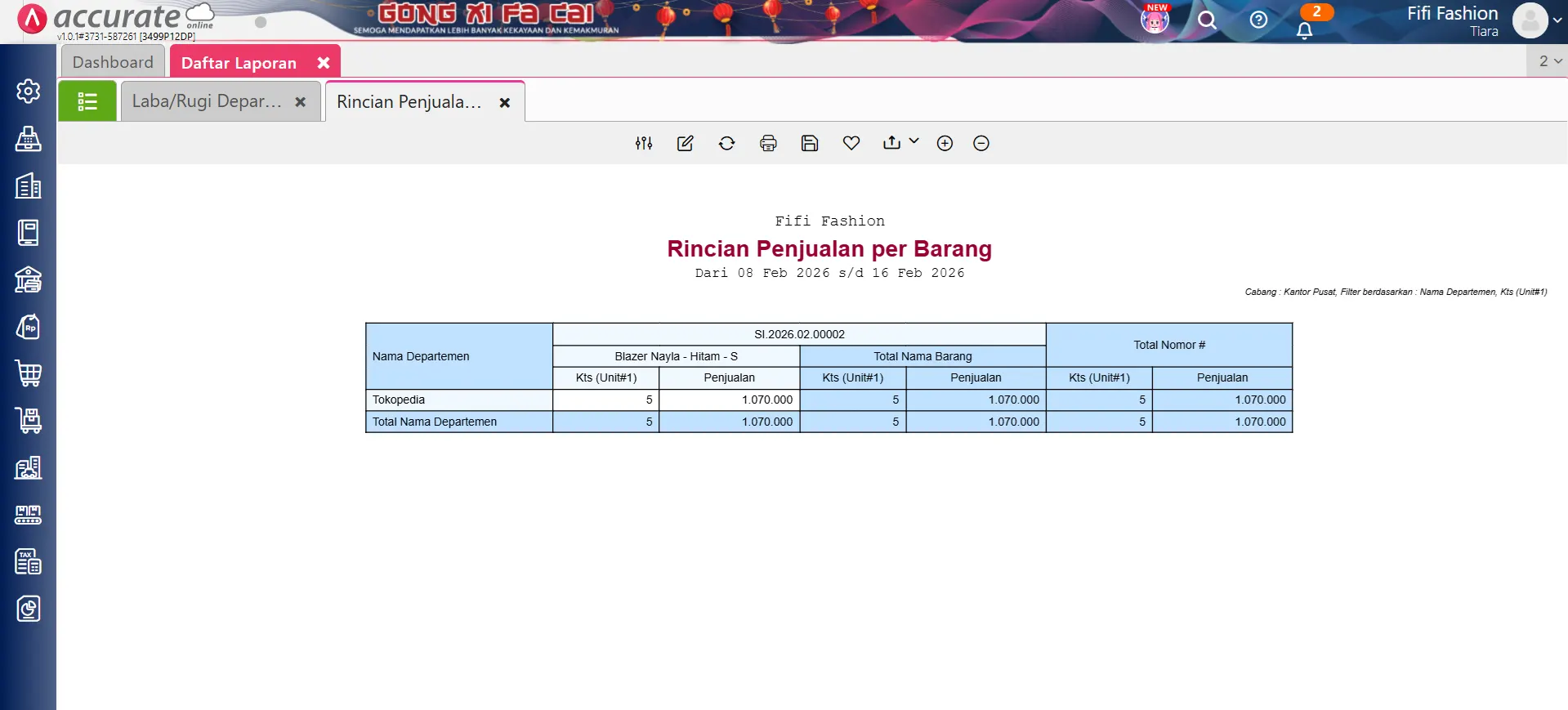Open the green report list button
The image size is (1568, 710).
pyautogui.click(x=87, y=102)
